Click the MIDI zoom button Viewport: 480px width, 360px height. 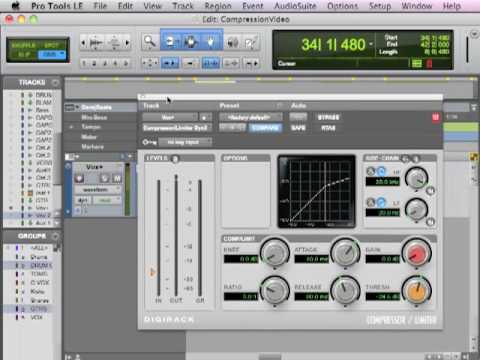point(114,43)
